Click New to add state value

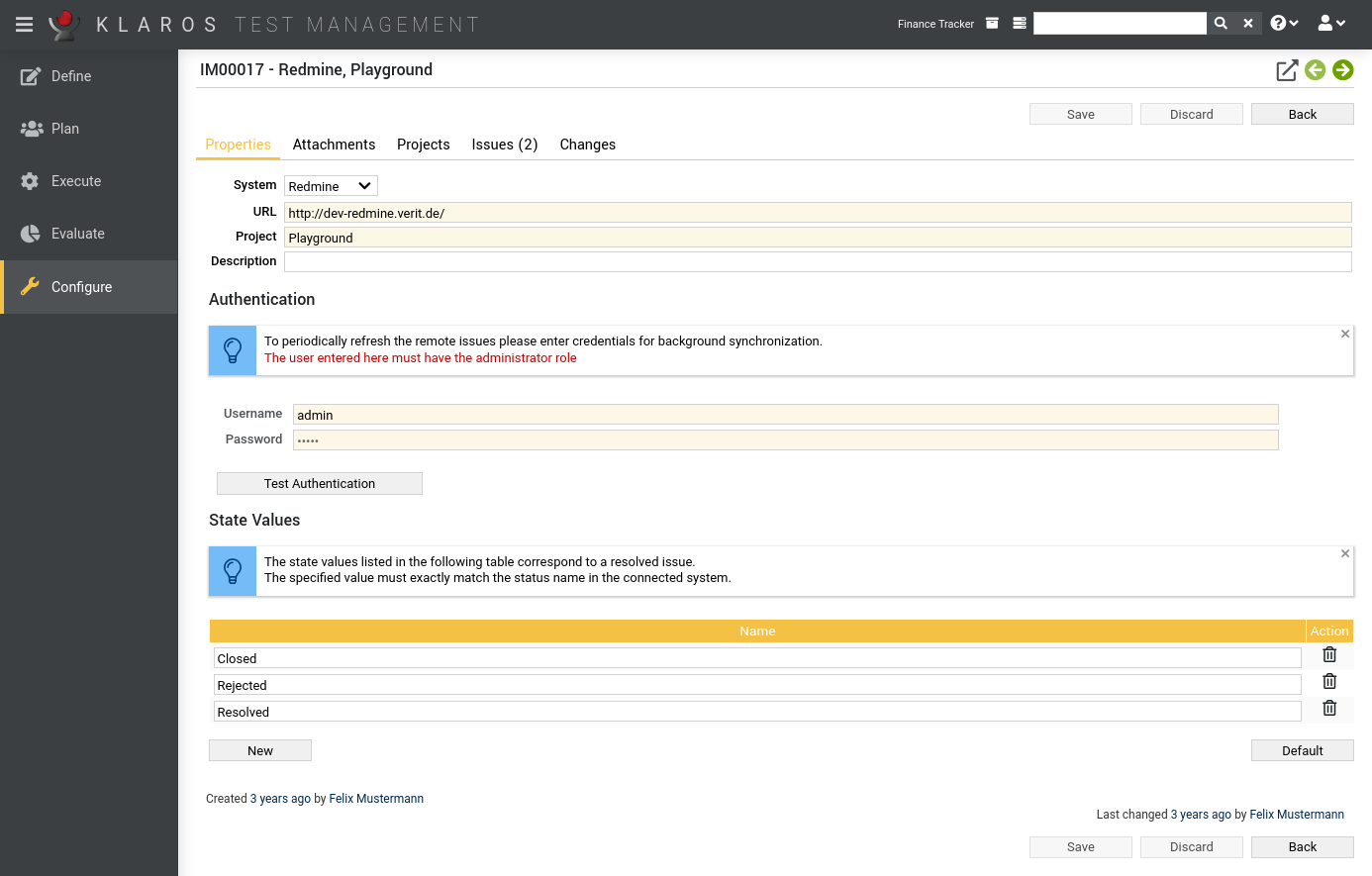point(260,750)
